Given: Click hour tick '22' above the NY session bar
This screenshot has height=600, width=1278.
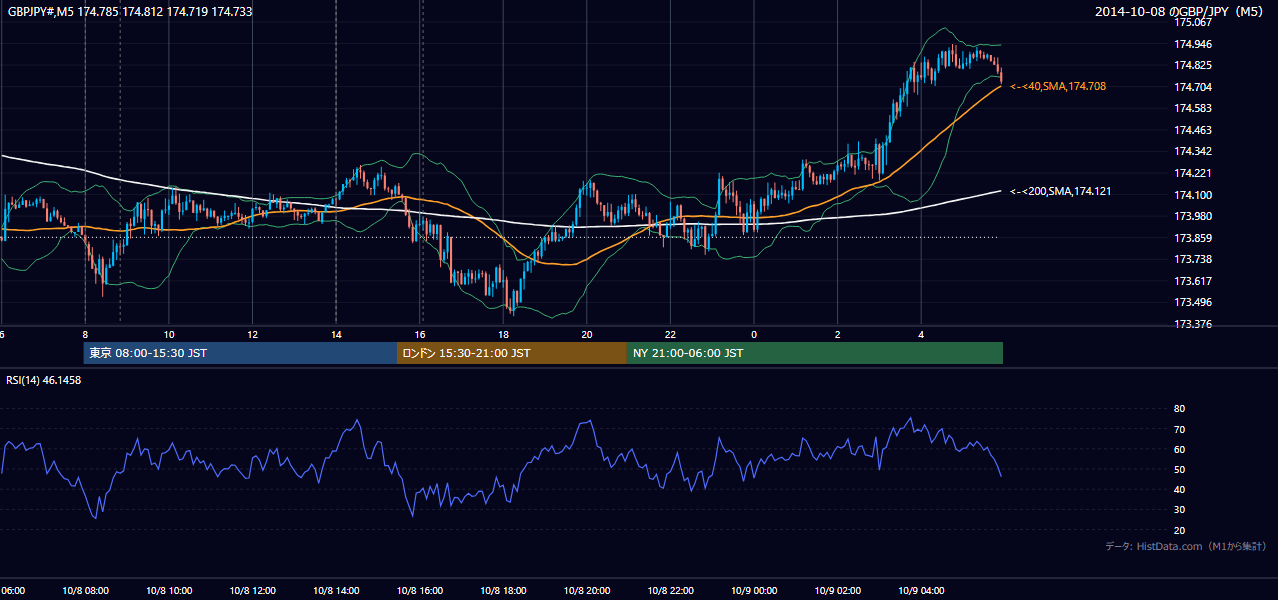Looking at the screenshot, I should (671, 335).
